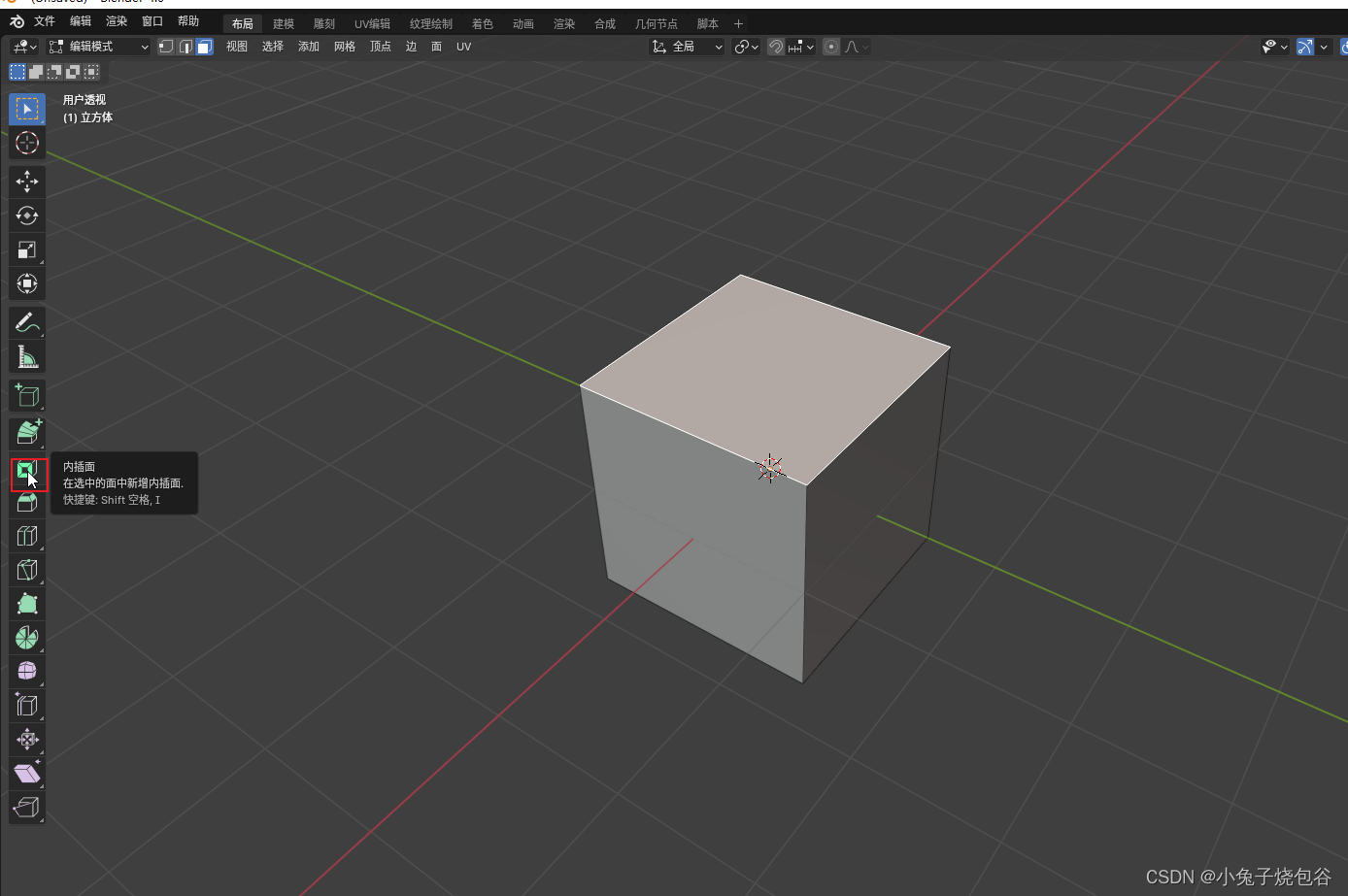Open the 窗口 menu

click(x=152, y=21)
